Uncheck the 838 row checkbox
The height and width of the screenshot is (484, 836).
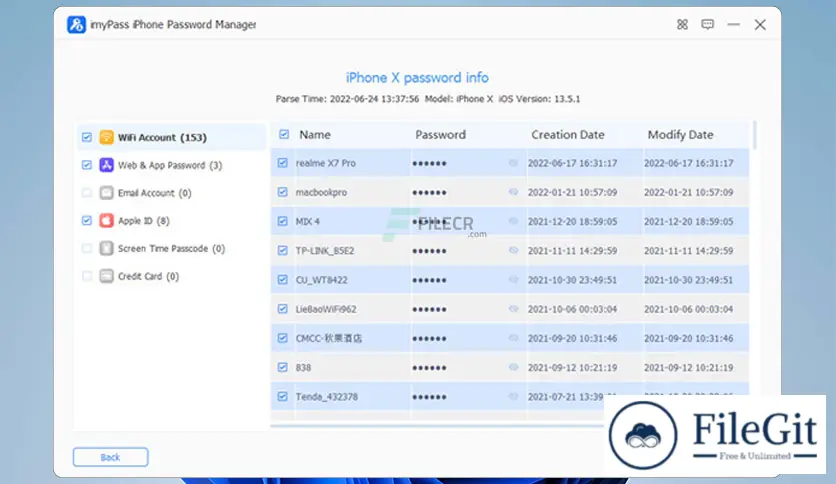coord(283,367)
